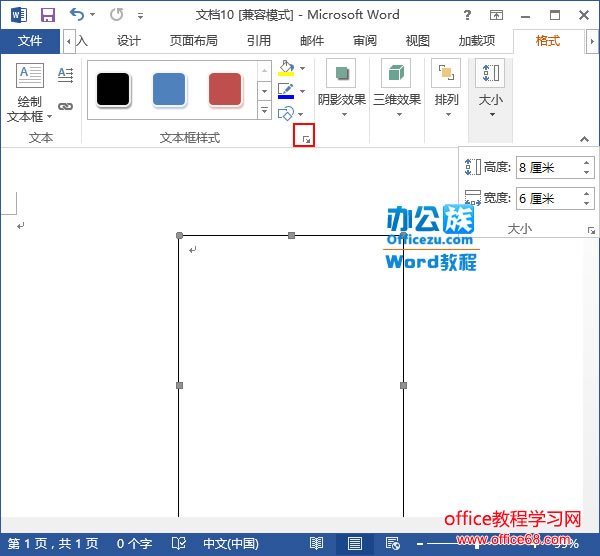Switch to the 页面布局 tab
This screenshot has height=556, width=600.
point(194,41)
